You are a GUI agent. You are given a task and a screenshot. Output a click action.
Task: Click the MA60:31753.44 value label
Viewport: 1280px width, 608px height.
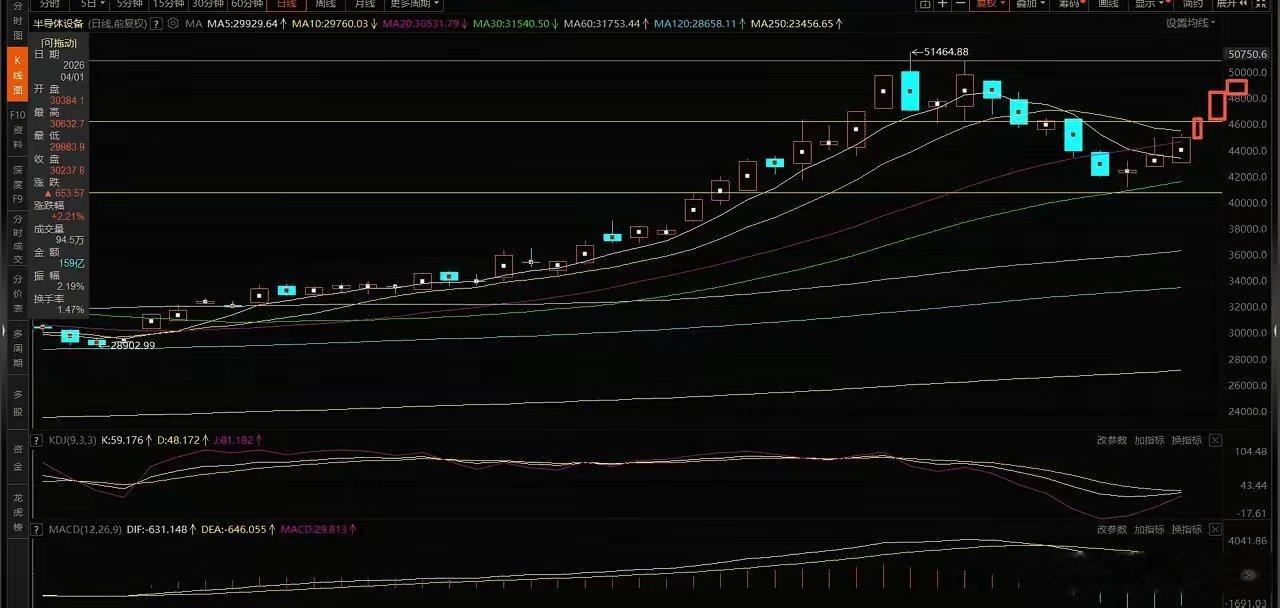click(607, 23)
